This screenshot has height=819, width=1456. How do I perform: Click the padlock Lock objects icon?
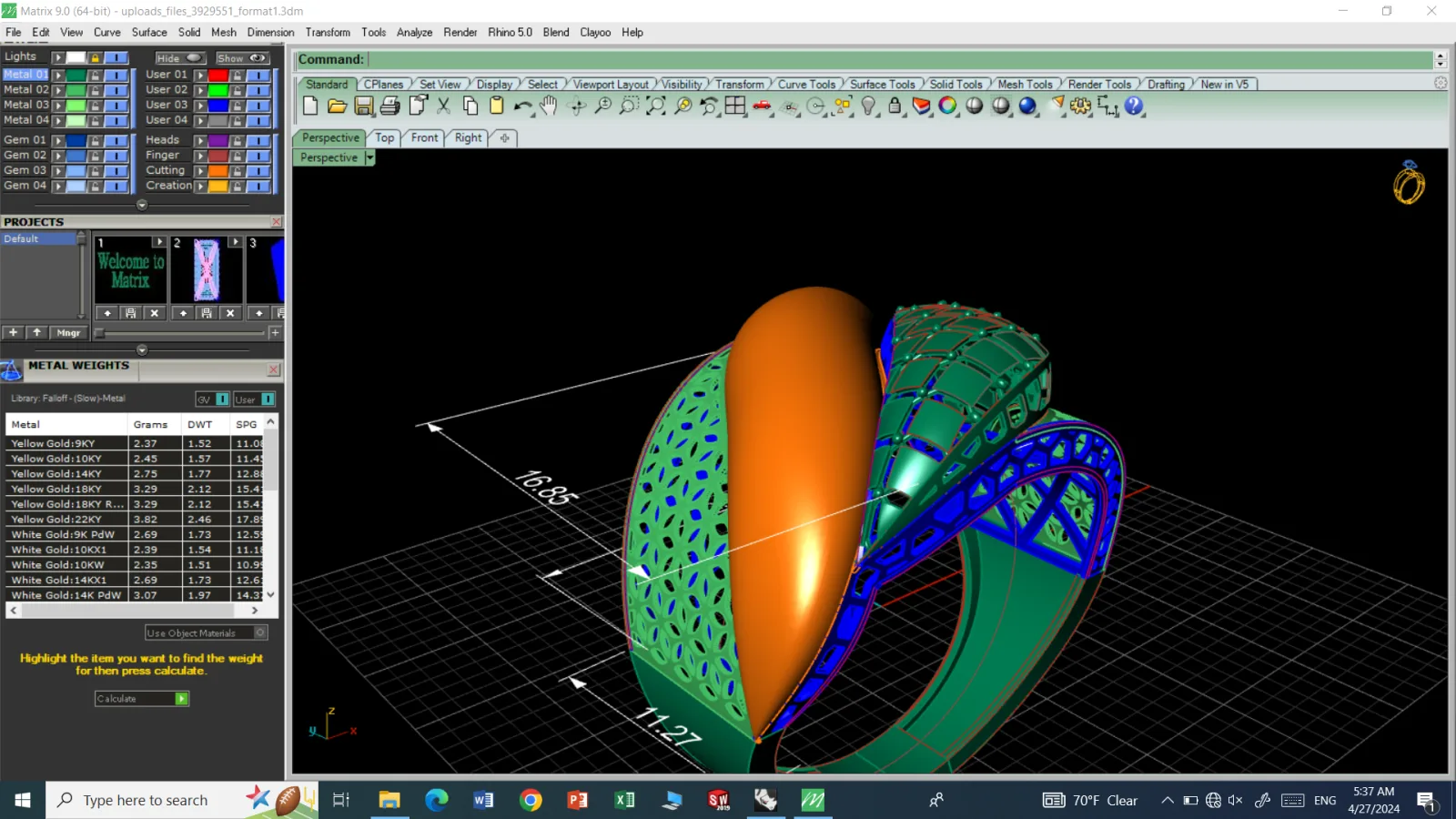[895, 106]
